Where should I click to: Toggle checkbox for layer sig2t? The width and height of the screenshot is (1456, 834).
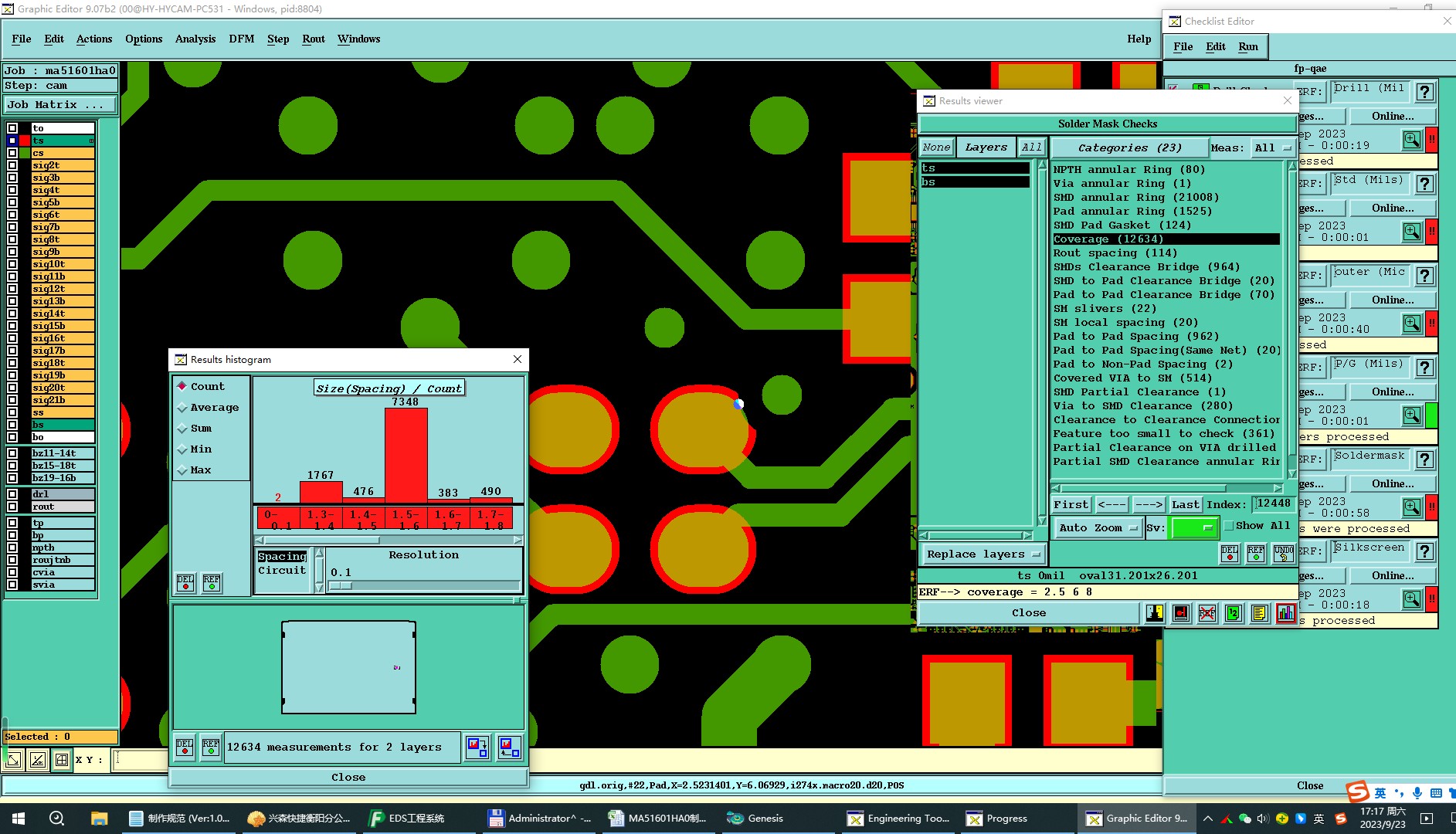[12, 165]
